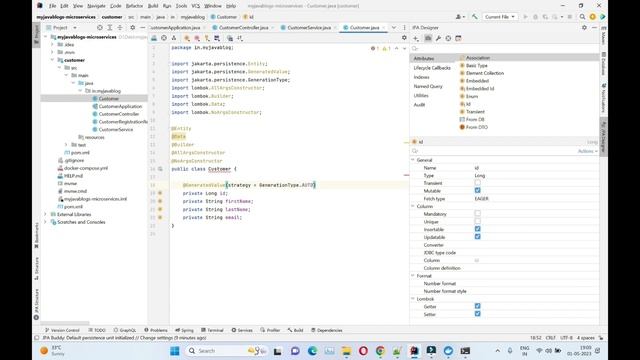
Task: Open the Project view selector dropdown
Action: 64,27
